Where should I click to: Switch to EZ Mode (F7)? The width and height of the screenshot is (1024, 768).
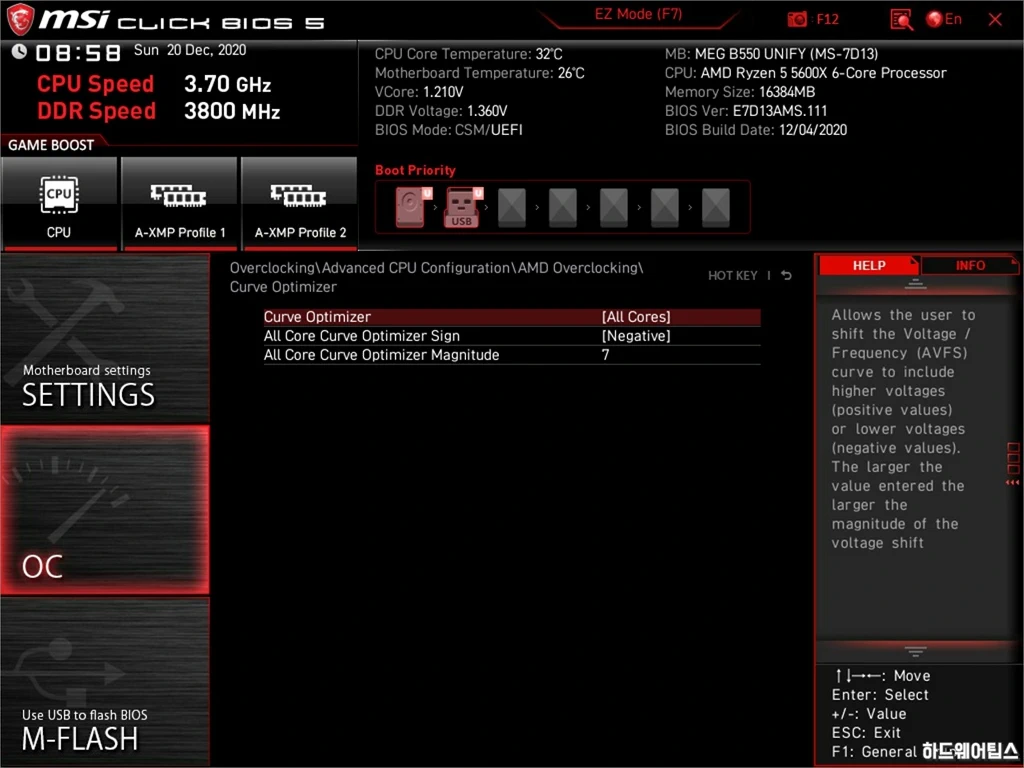(638, 14)
